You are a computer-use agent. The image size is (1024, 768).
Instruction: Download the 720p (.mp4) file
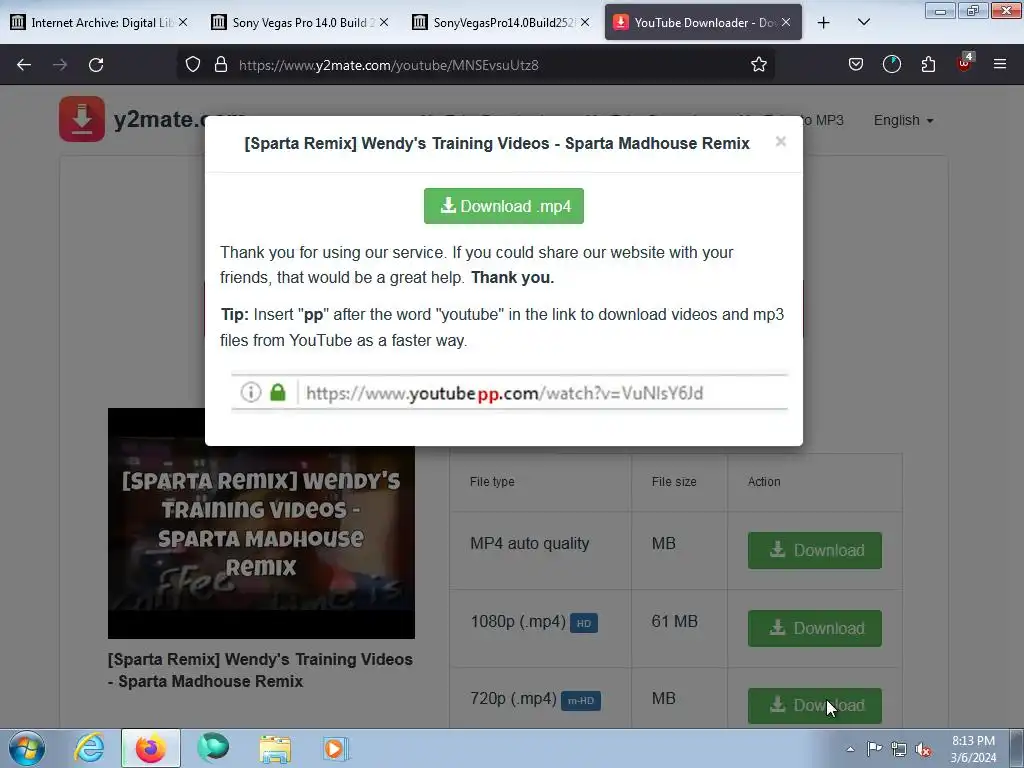(x=814, y=706)
